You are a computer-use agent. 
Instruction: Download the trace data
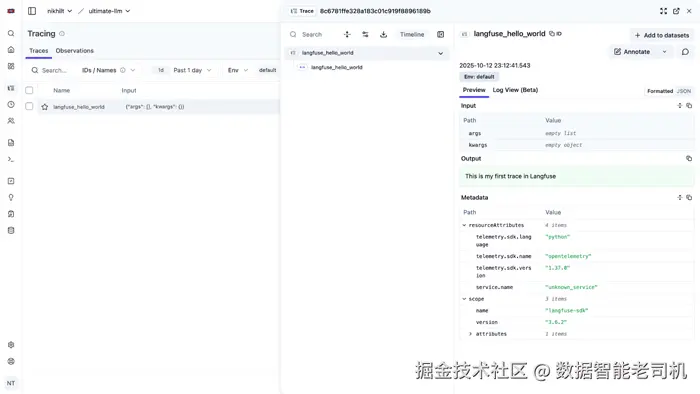point(383,34)
